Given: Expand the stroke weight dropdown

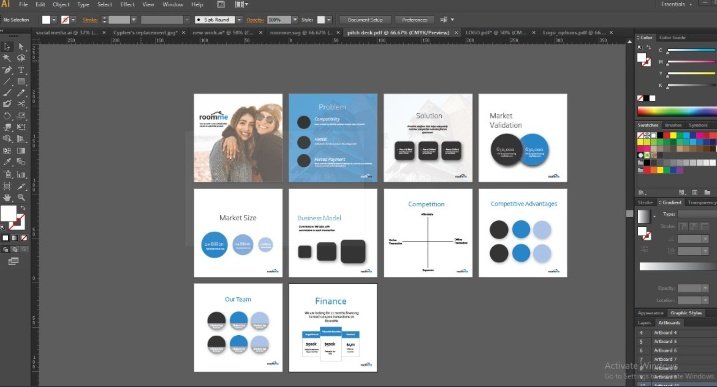Looking at the screenshot, I should (134, 20).
